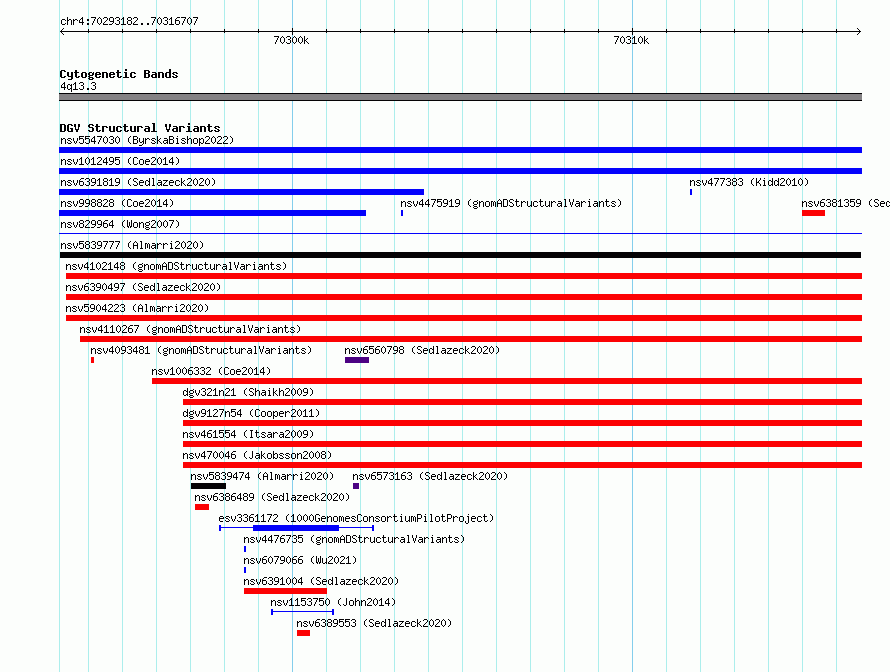Click the chr4:70293182..70316707 coordinates label
The image size is (890, 672).
point(129,21)
